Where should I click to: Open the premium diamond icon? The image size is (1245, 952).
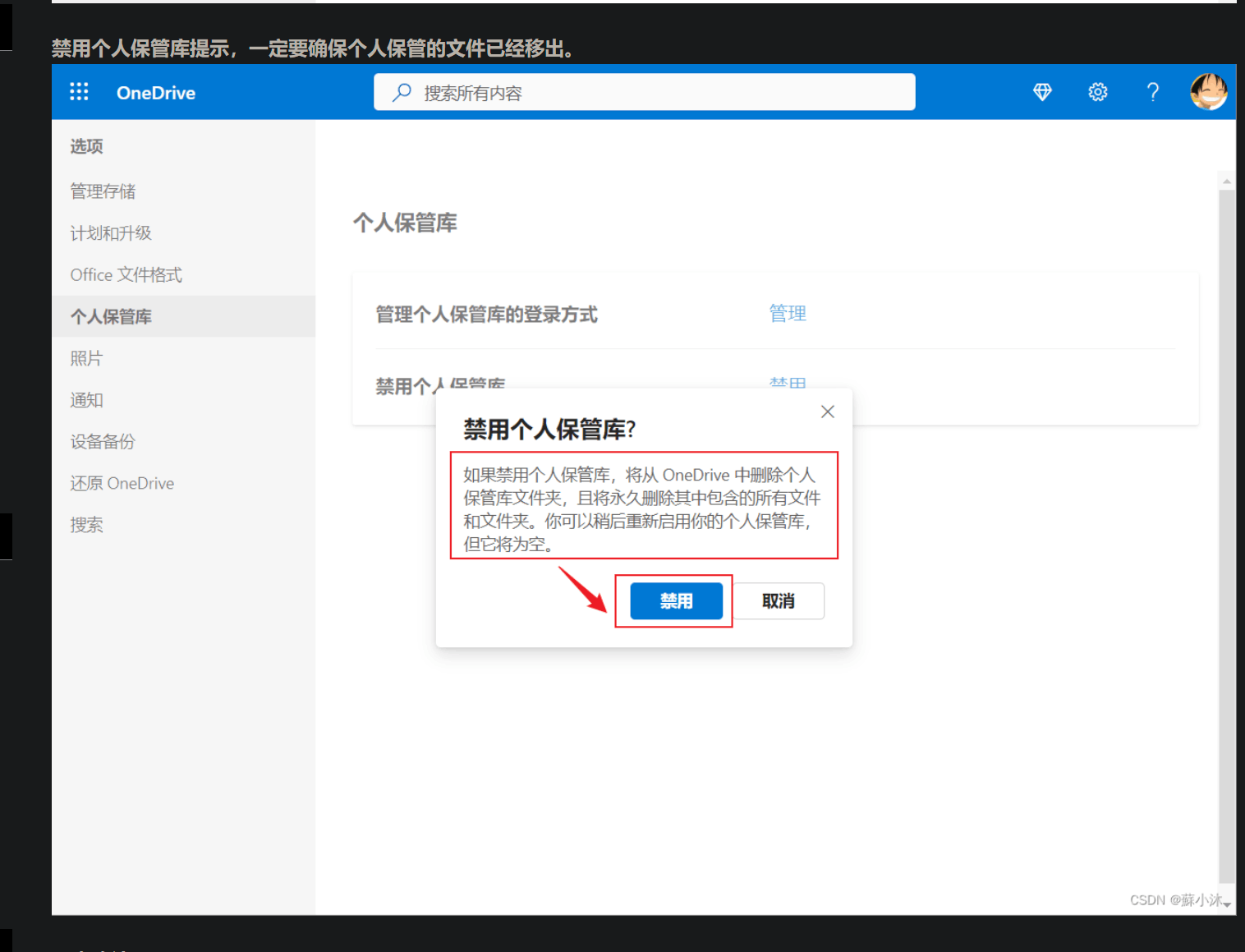[x=1042, y=92]
